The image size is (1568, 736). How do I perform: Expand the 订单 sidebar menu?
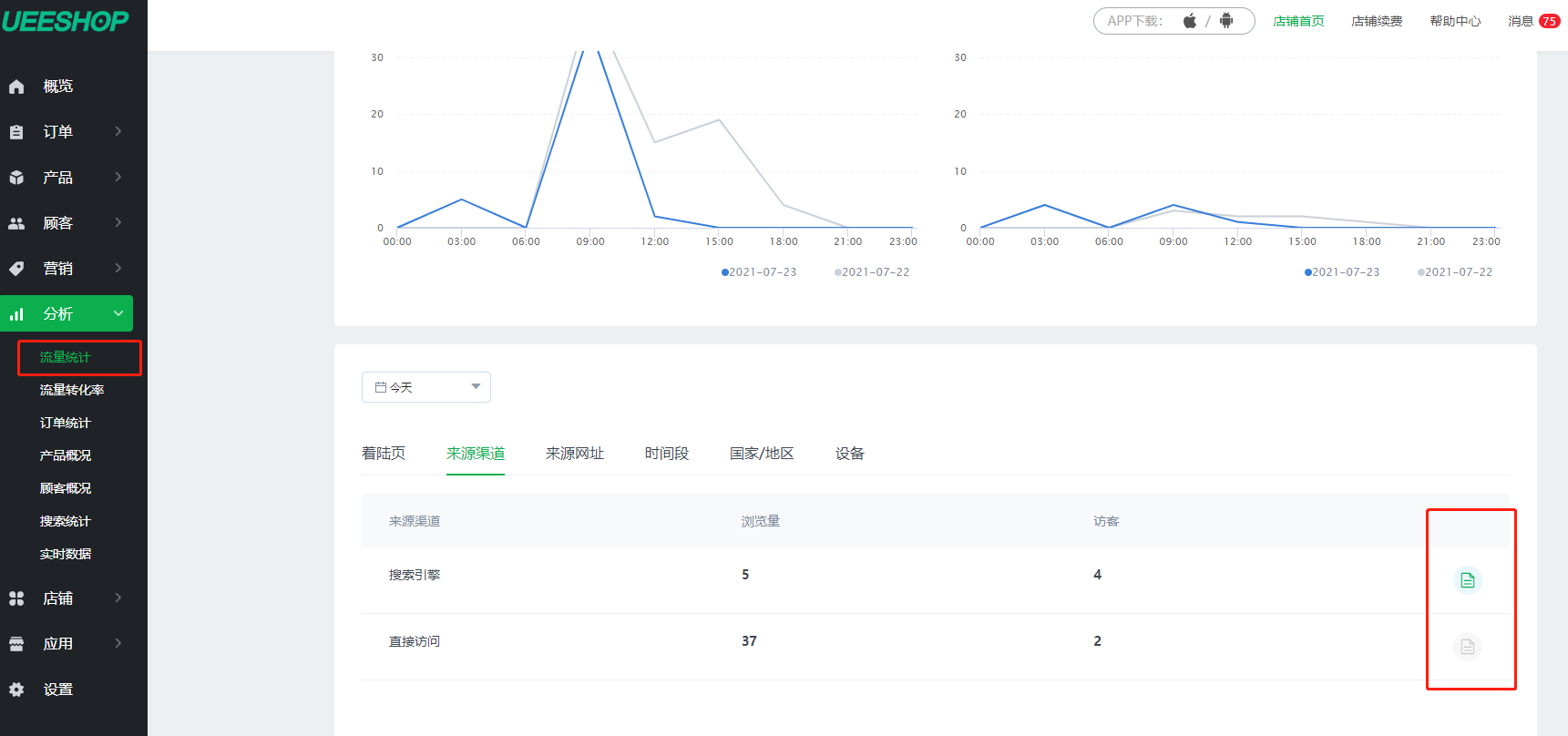(x=66, y=132)
